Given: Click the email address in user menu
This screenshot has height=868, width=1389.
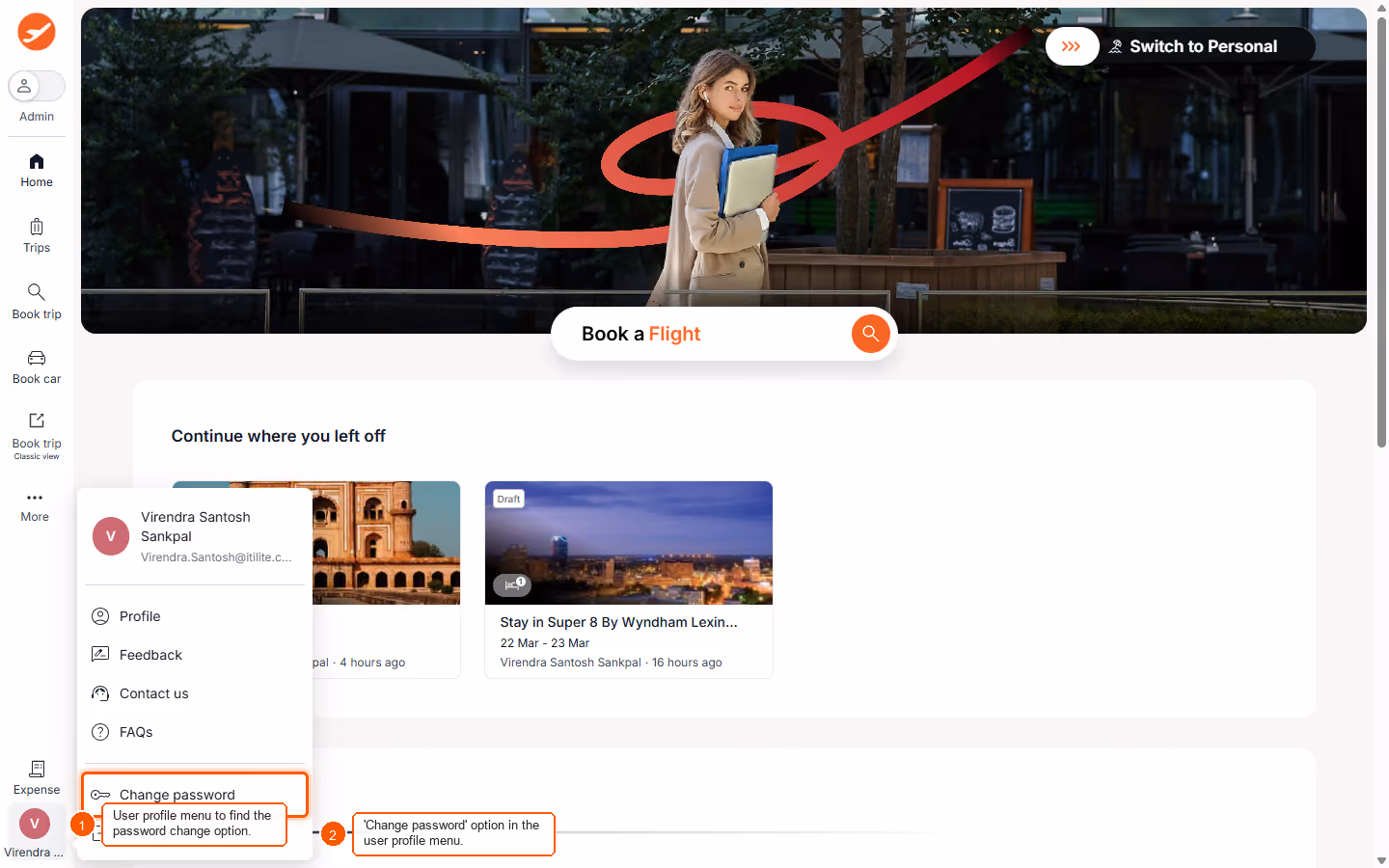Looking at the screenshot, I should pos(216,557).
